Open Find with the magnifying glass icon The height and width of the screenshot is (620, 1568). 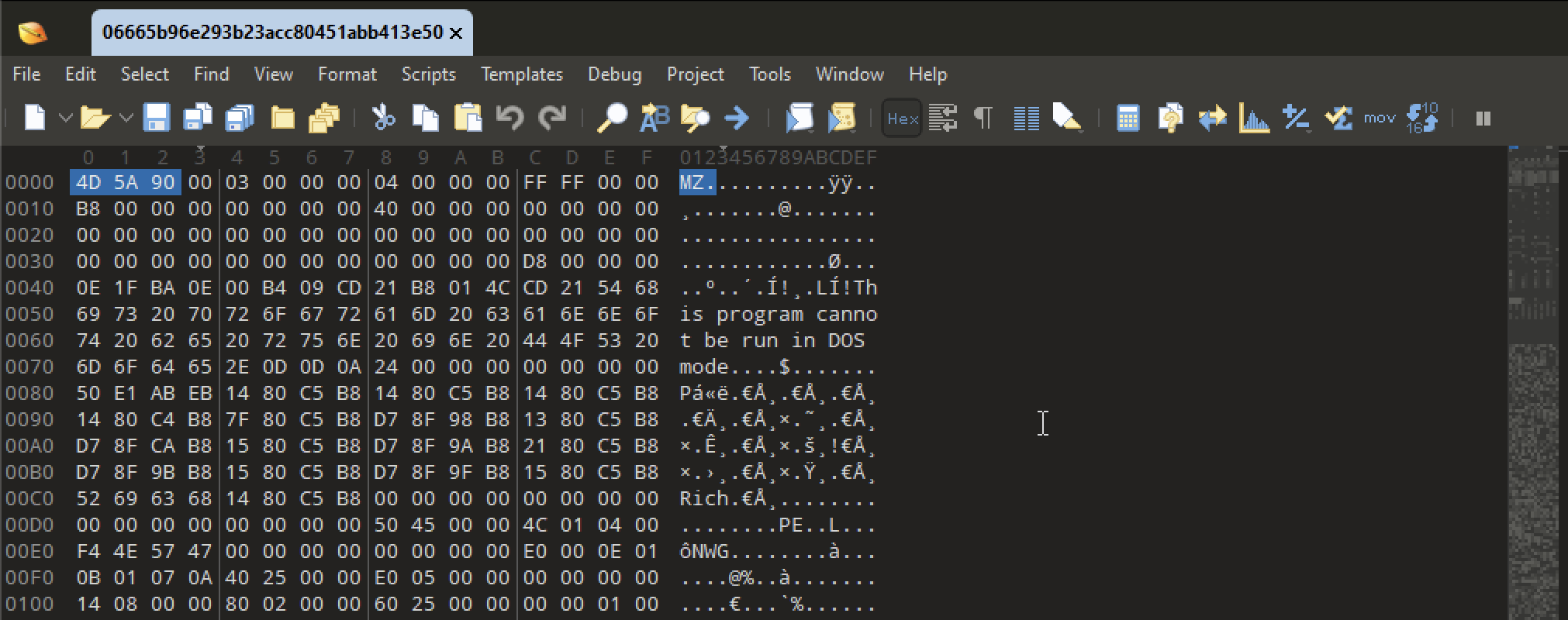612,118
